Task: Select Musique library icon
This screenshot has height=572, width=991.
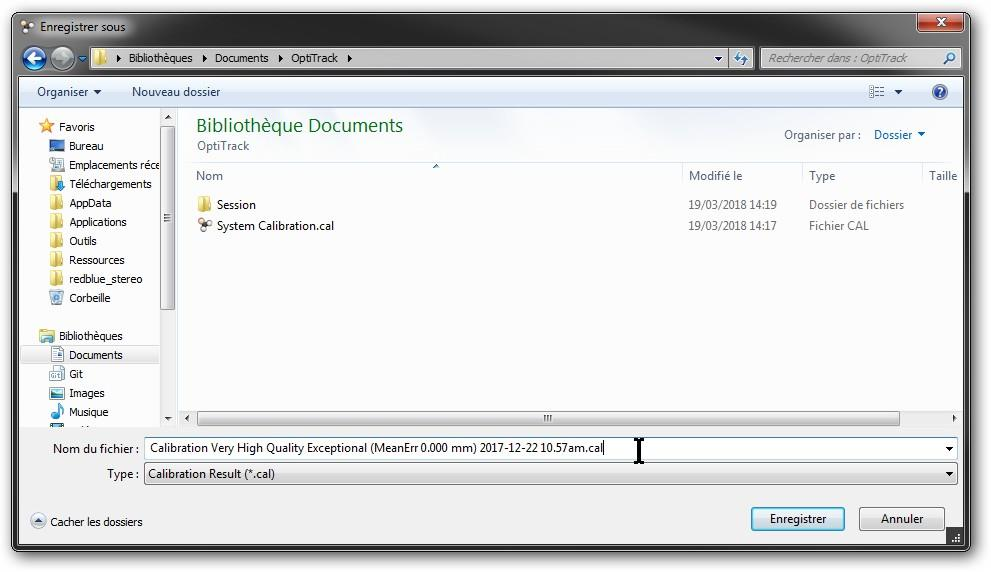Action: pyautogui.click(x=57, y=412)
